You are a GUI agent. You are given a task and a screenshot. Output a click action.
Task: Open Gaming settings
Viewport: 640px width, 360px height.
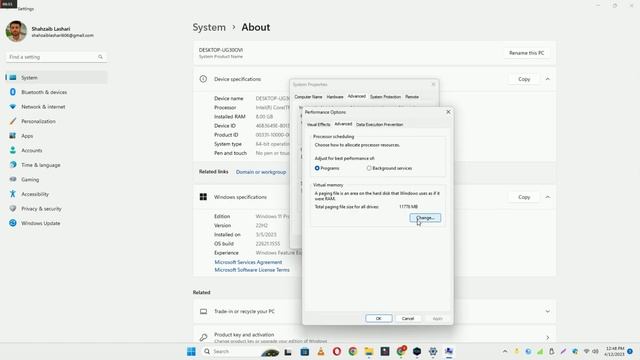(x=56, y=180)
